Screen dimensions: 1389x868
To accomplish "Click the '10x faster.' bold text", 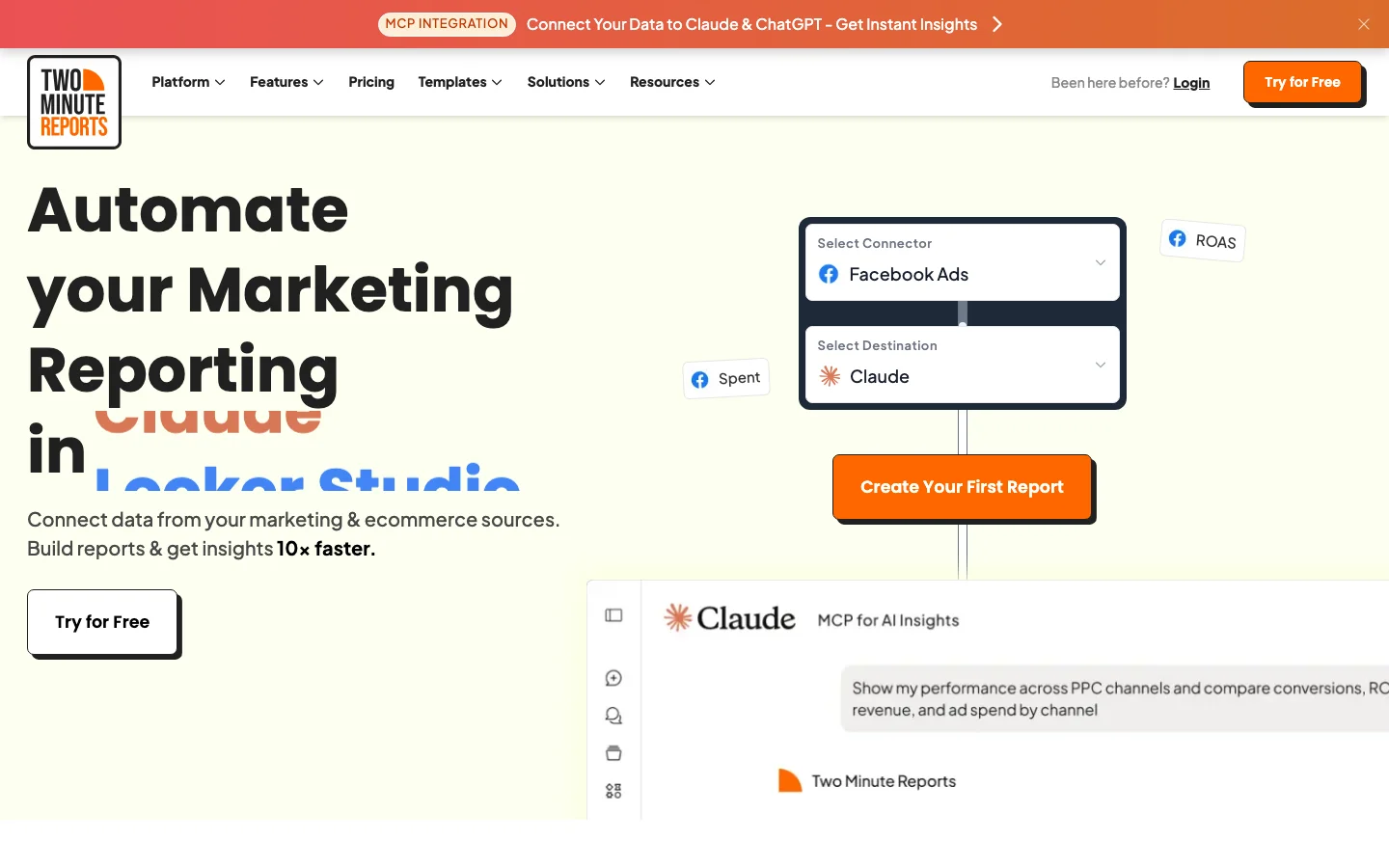I will pos(326,549).
